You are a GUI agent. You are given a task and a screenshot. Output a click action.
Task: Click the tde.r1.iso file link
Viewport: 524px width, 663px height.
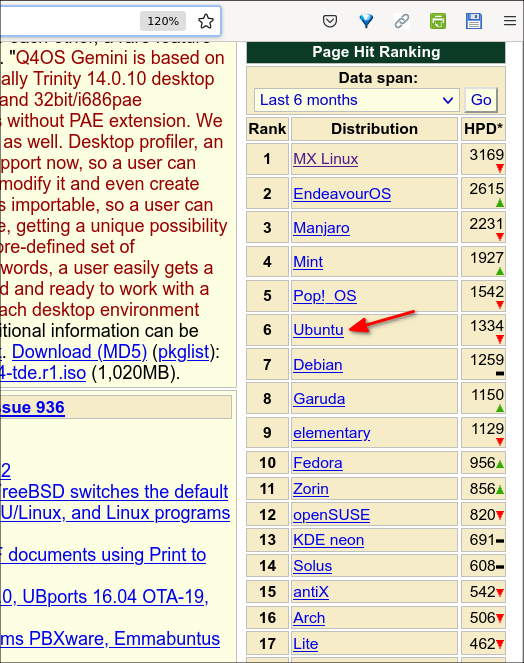tap(43, 373)
